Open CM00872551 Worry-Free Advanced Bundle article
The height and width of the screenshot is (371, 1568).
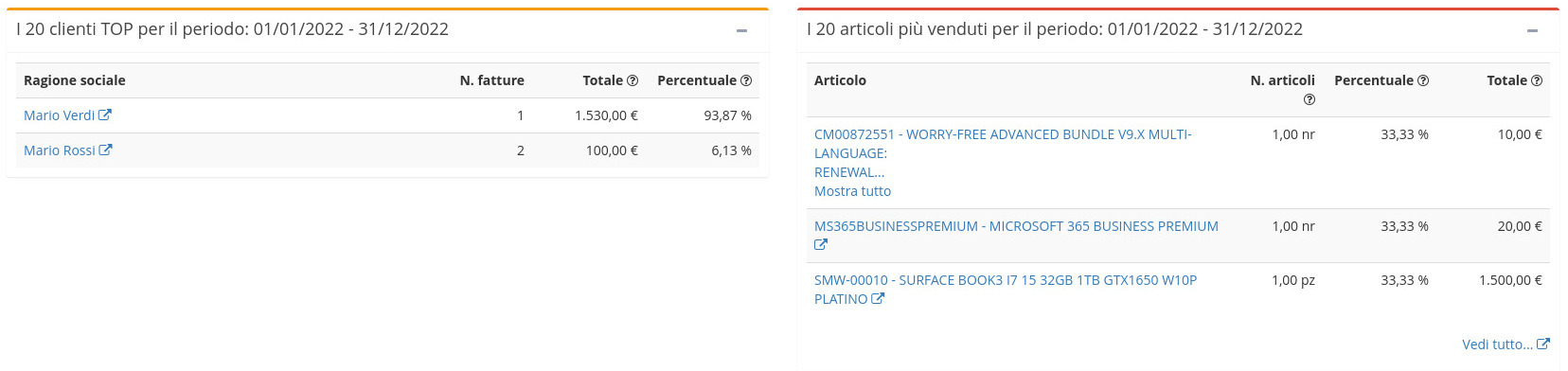(1003, 153)
